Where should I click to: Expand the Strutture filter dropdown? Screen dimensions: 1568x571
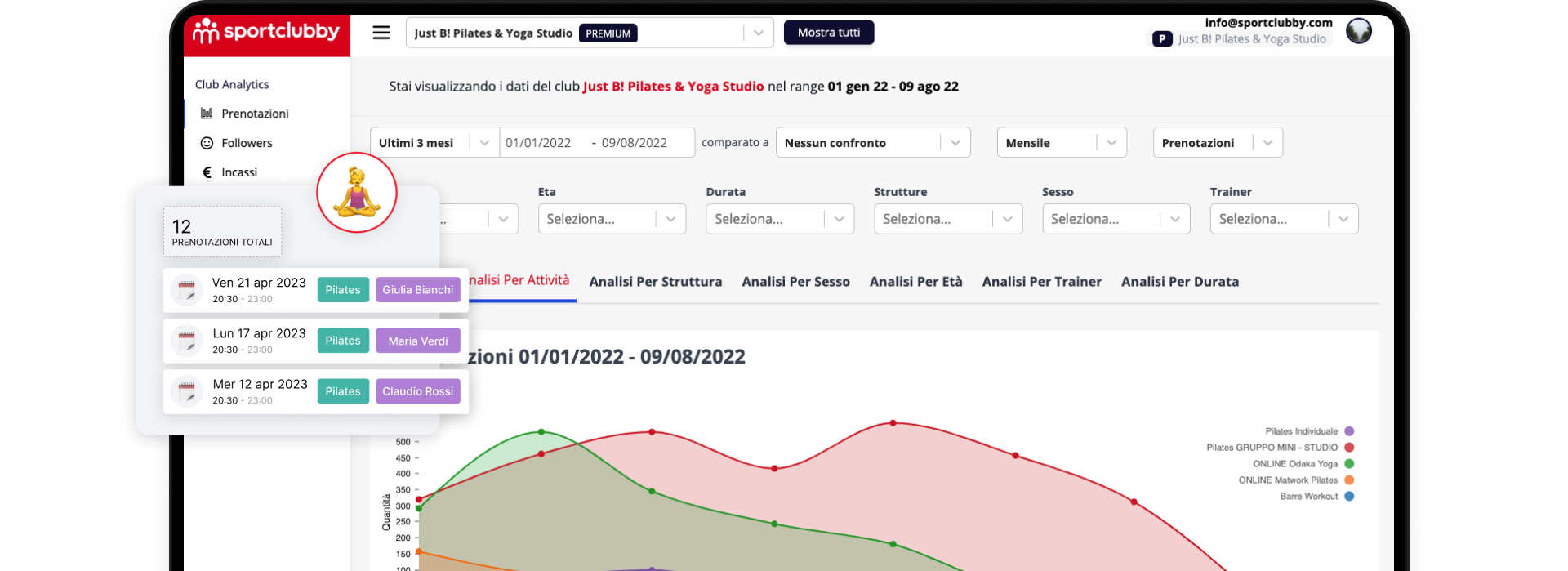948,219
